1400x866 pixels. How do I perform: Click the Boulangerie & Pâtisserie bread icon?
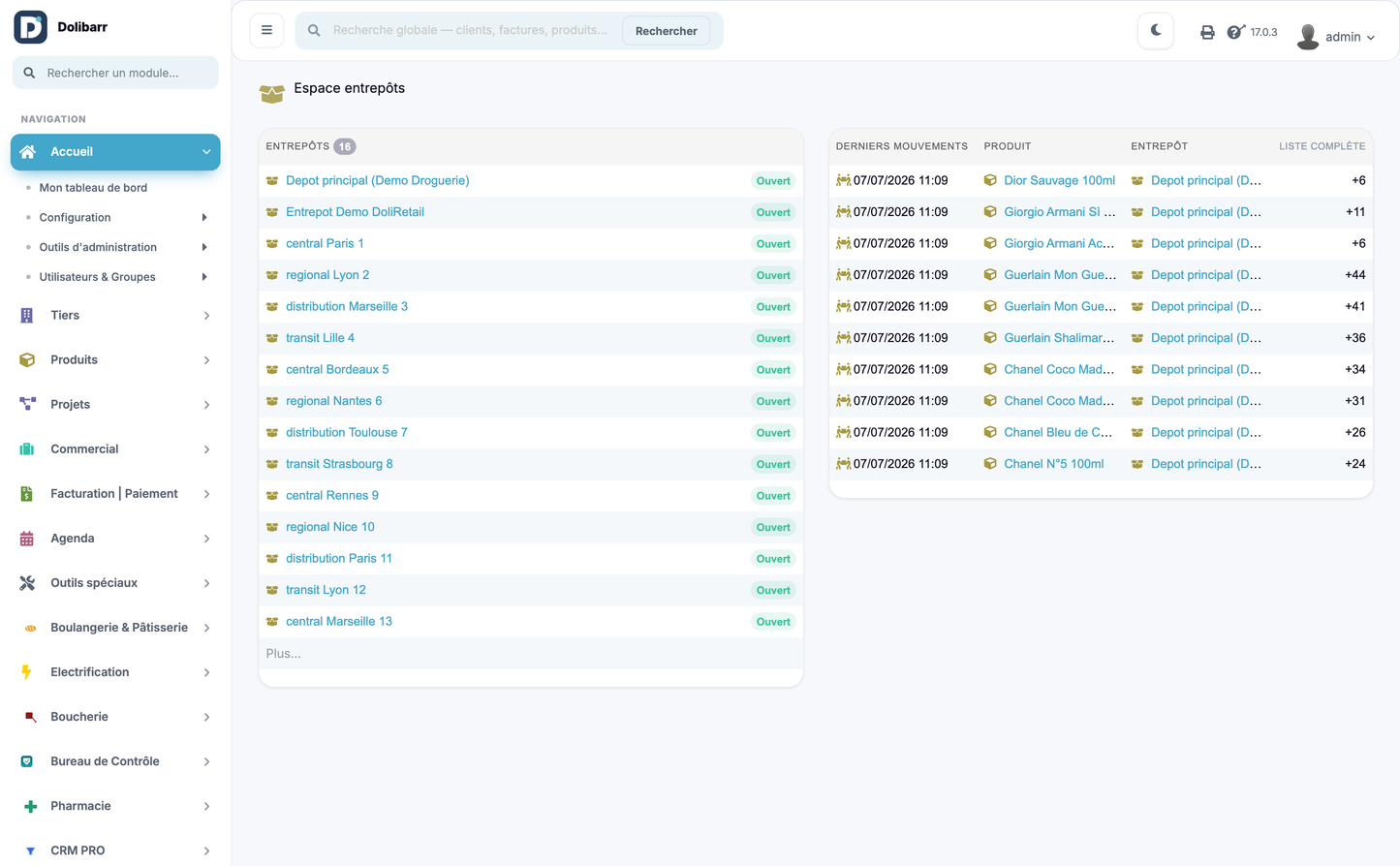[30, 628]
